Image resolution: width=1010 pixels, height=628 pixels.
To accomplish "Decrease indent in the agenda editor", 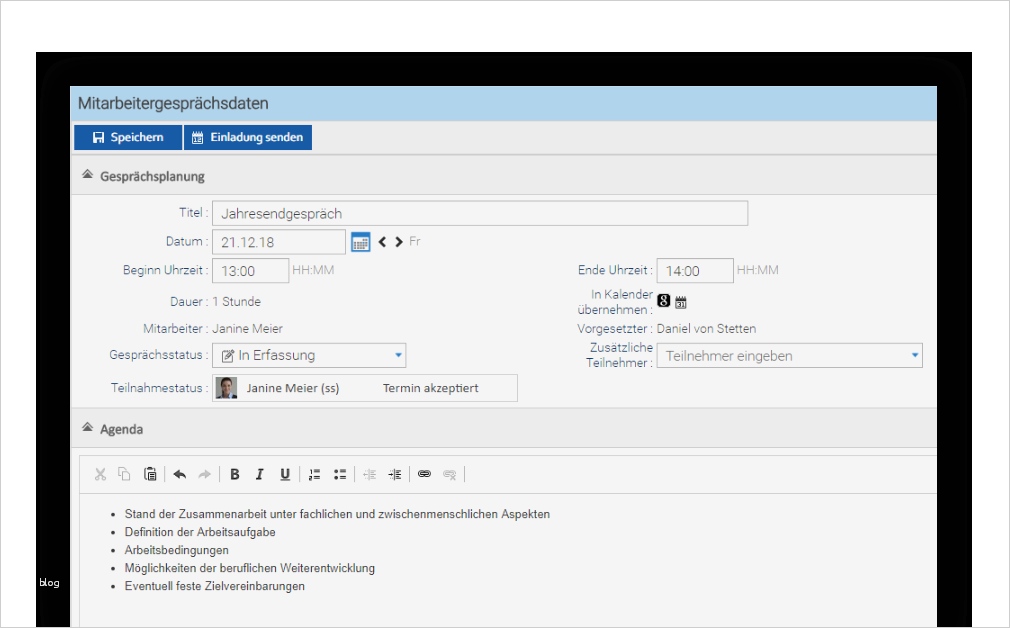I will pos(370,475).
